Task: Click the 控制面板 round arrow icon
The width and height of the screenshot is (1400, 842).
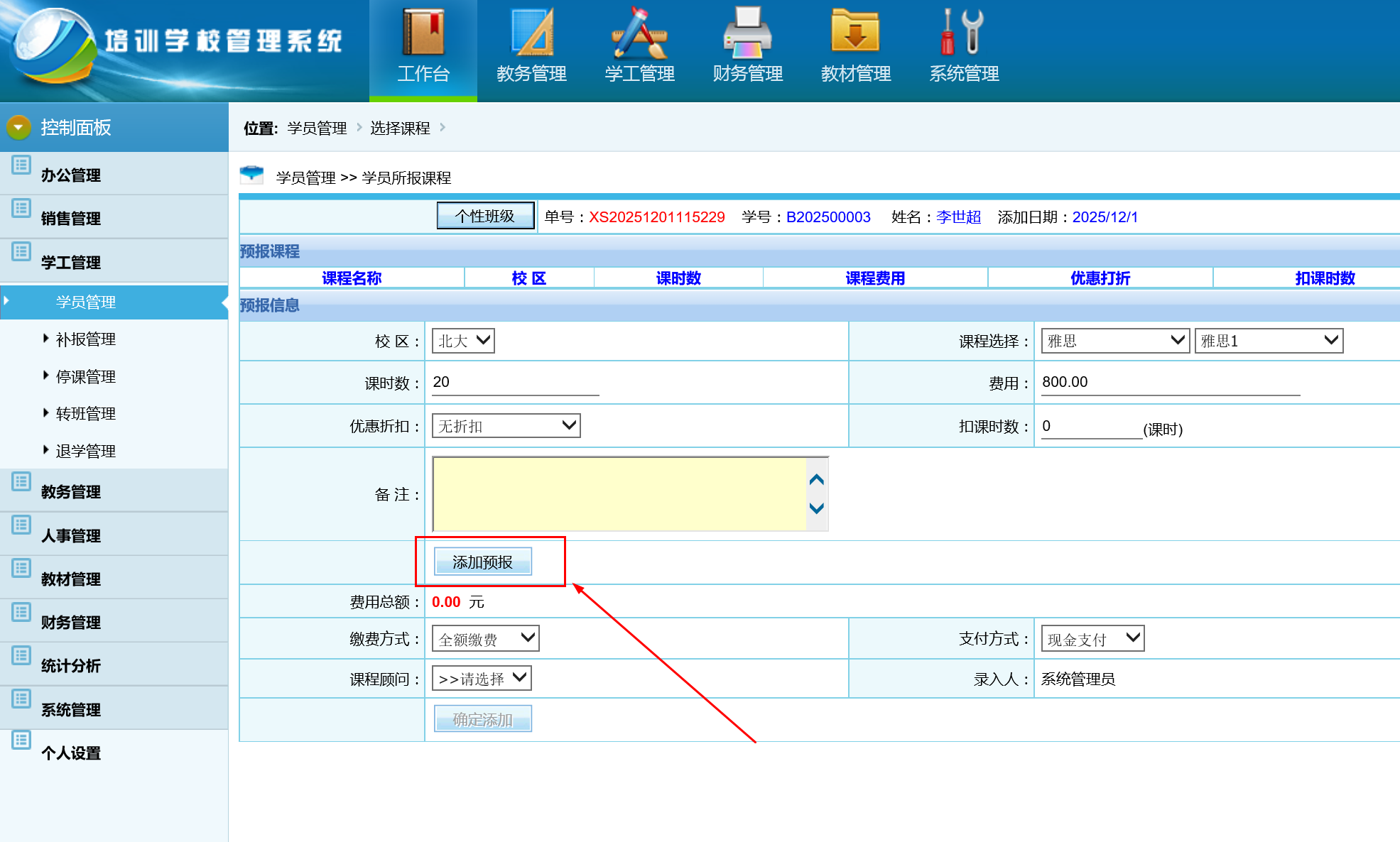Action: pyautogui.click(x=19, y=127)
